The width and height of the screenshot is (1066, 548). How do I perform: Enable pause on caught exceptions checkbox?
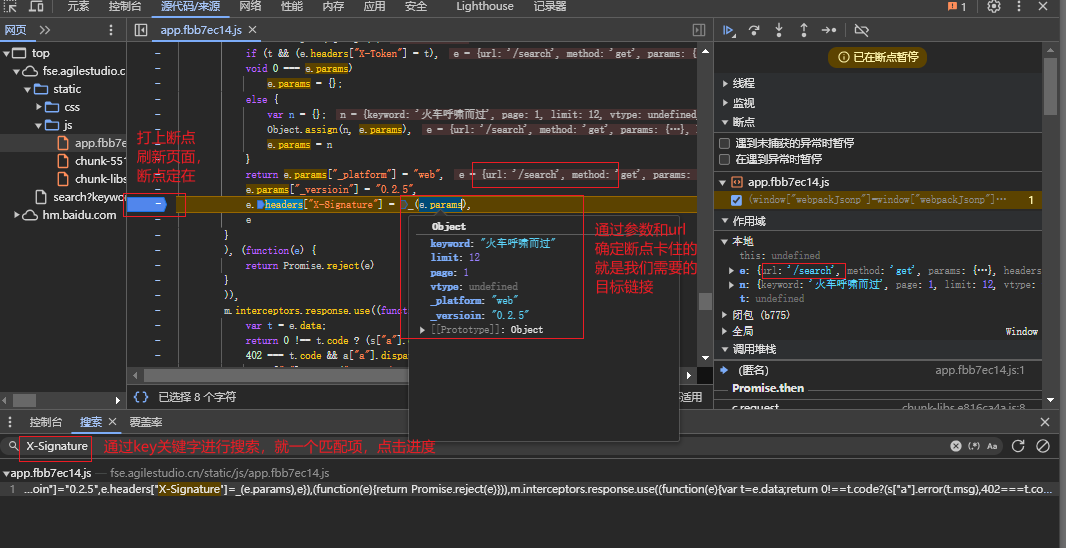pyautogui.click(x=725, y=159)
